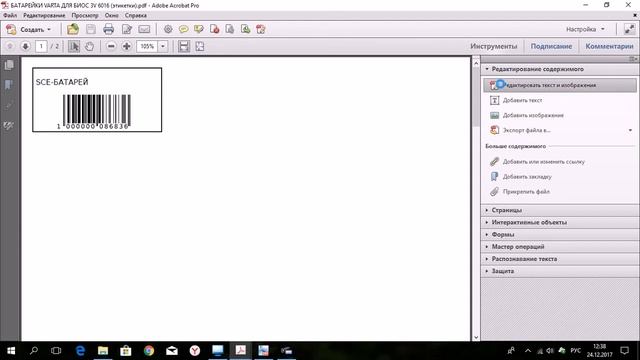640x360 pixels.
Task: Open the signatures side panel icon
Action: (x=9, y=125)
